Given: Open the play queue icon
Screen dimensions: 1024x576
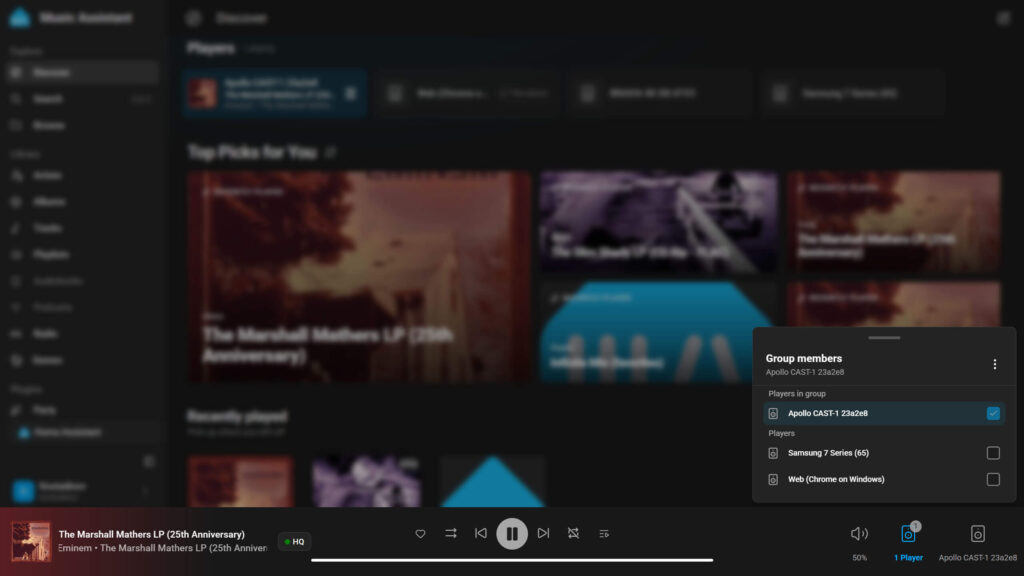Looking at the screenshot, I should [604, 534].
